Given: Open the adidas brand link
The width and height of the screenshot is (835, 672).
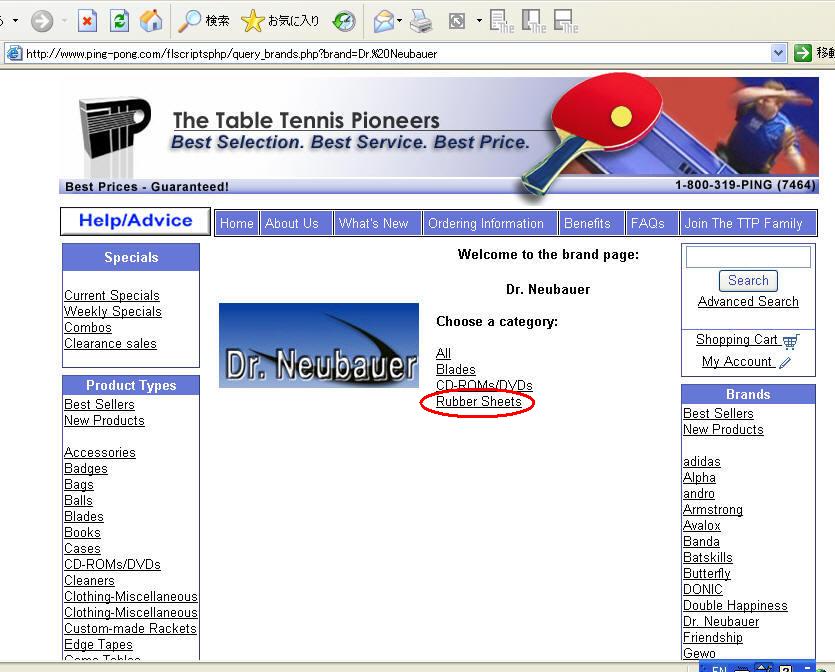Looking at the screenshot, I should [702, 462].
